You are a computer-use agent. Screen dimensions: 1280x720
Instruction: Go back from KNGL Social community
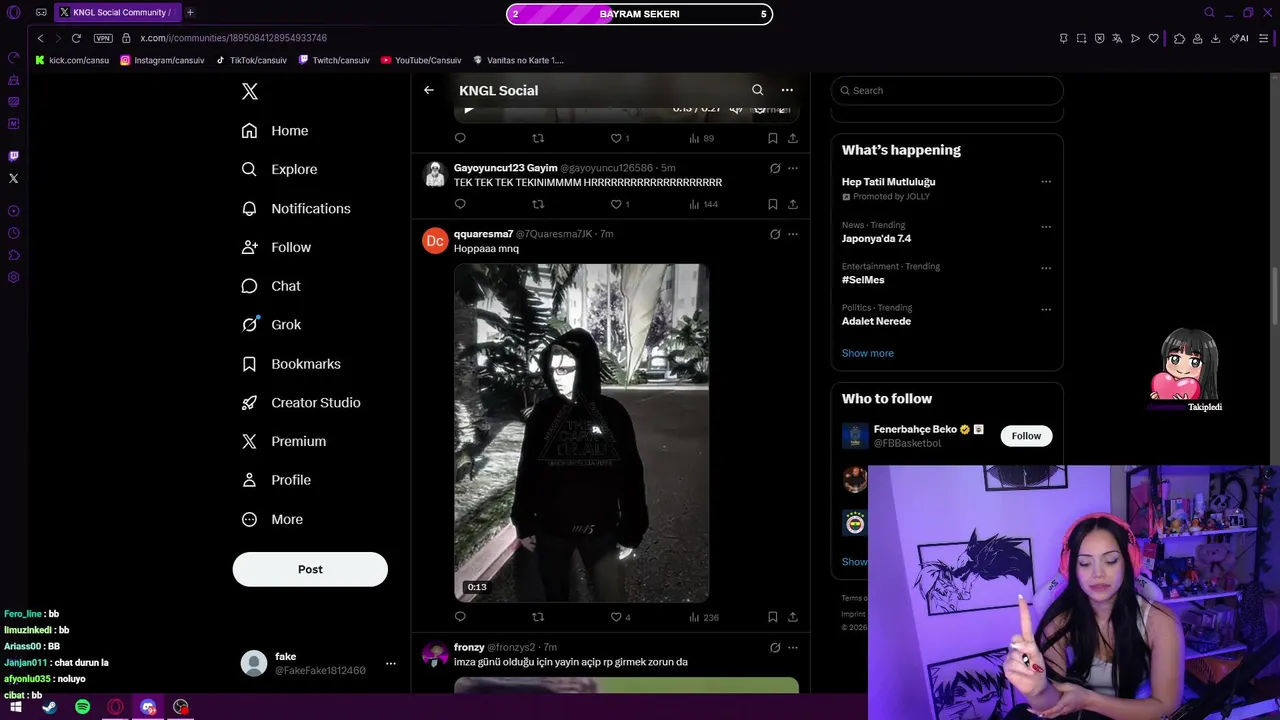[x=429, y=90]
